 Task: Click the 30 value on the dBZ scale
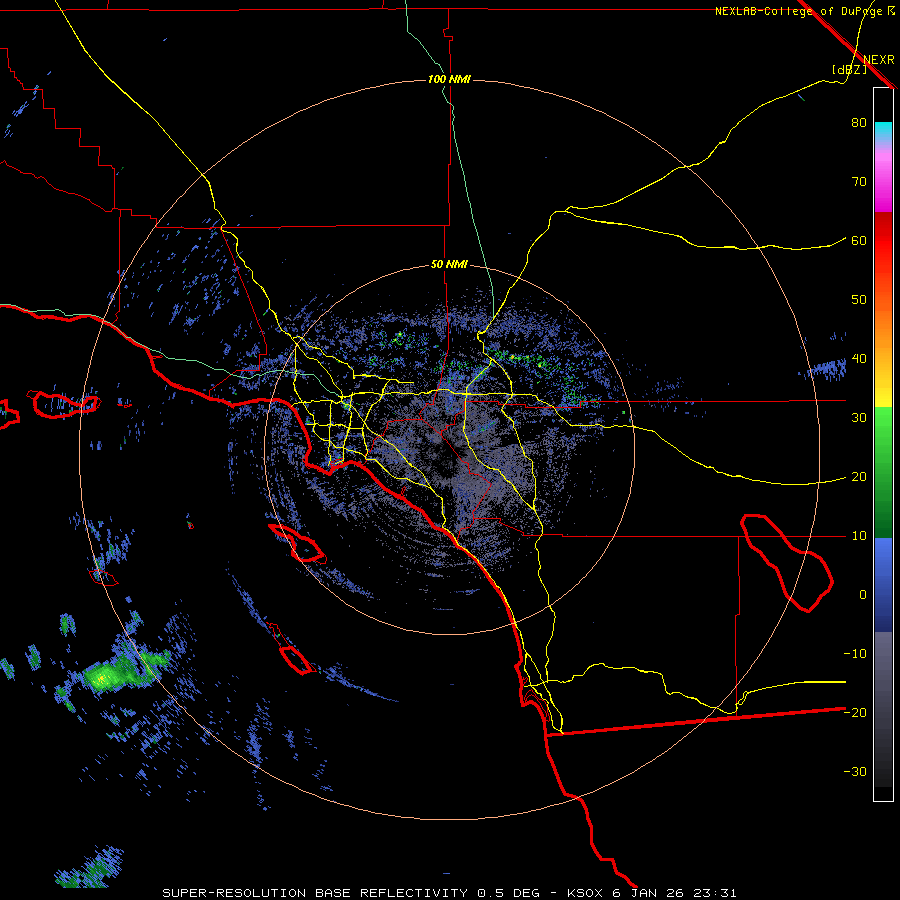859,418
